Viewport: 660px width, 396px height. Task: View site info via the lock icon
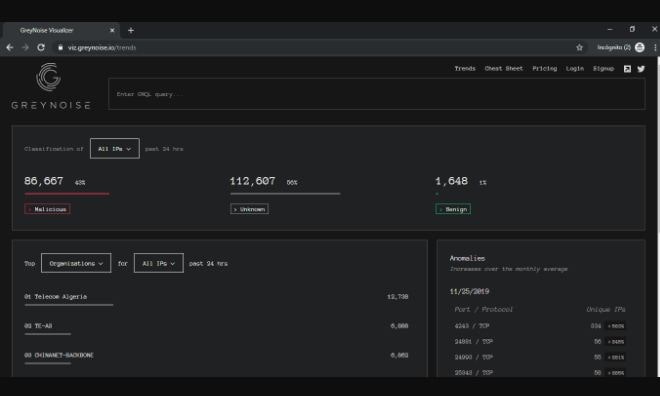tap(60, 48)
